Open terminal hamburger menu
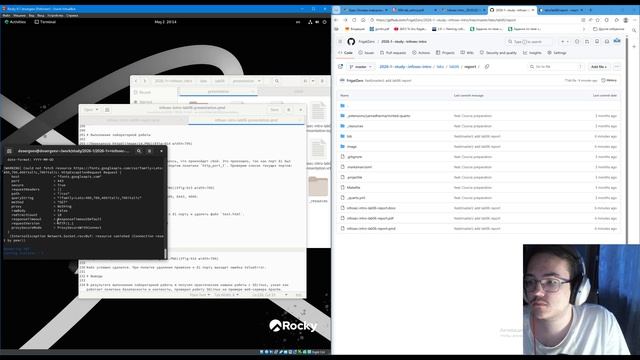Screen dimensions: 640x360 (149, 151)
